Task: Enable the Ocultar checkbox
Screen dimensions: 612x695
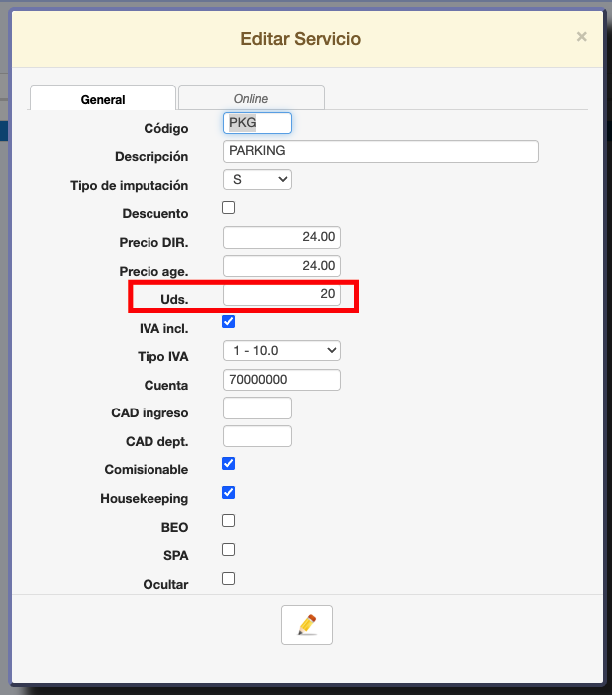Action: tap(228, 578)
